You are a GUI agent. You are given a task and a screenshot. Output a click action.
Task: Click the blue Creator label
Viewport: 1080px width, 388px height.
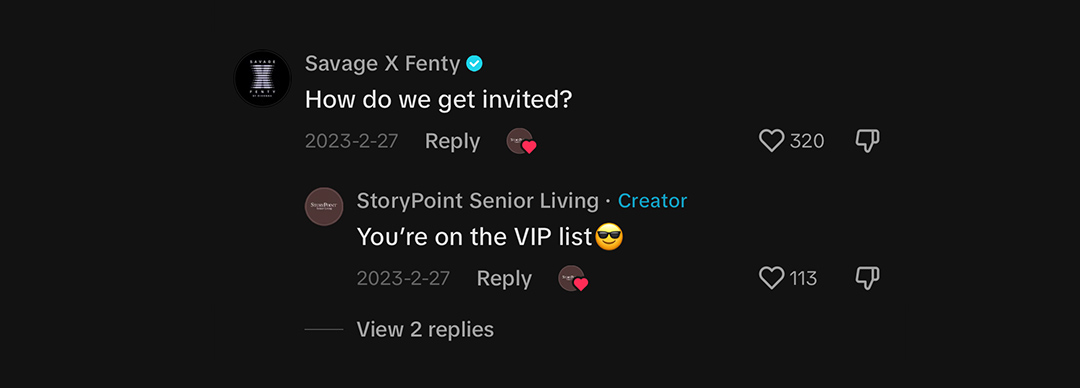tap(652, 201)
